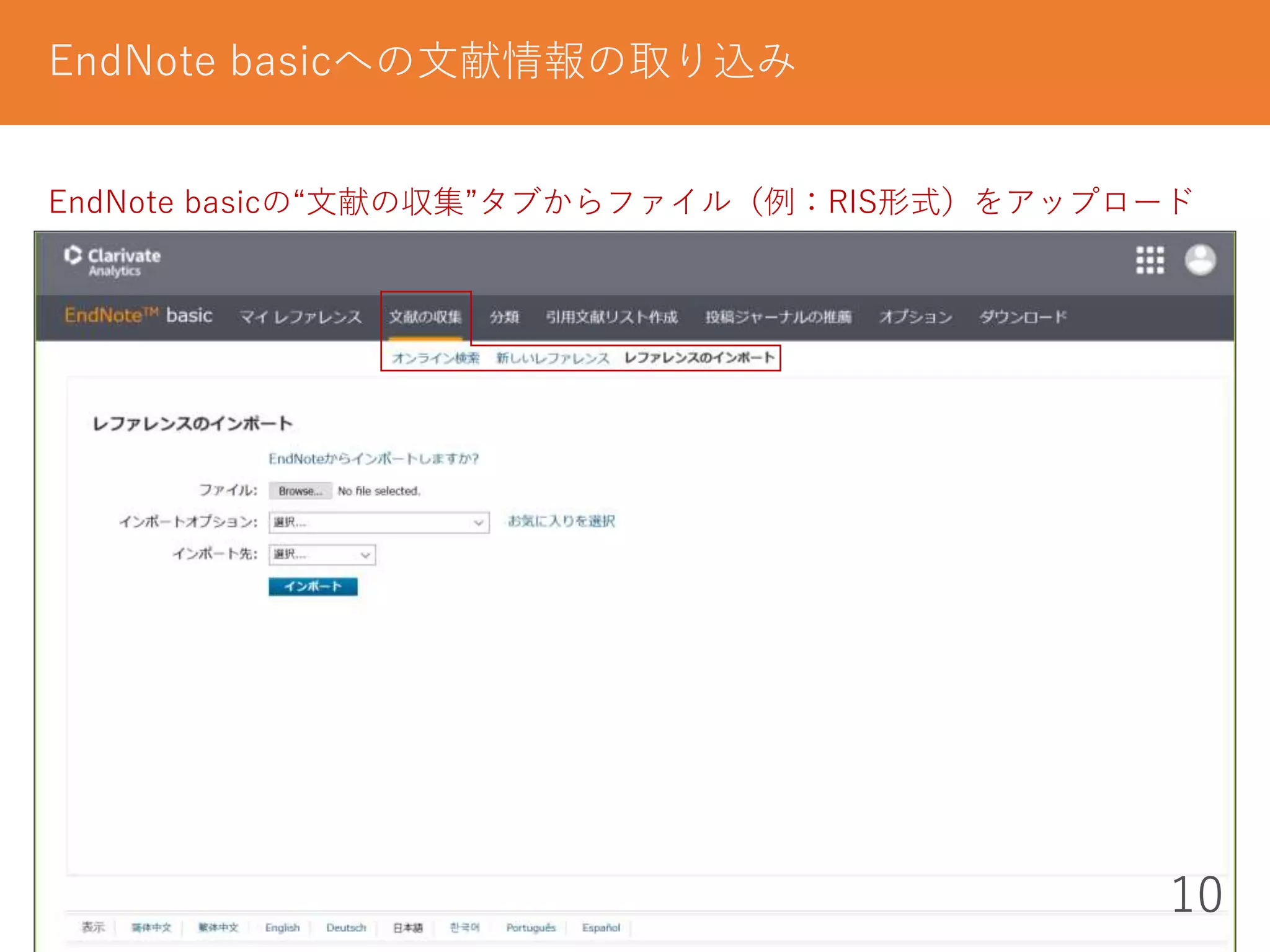Click the Clarivate Analytics logo
1270x952 pixels.
pyautogui.click(x=112, y=262)
